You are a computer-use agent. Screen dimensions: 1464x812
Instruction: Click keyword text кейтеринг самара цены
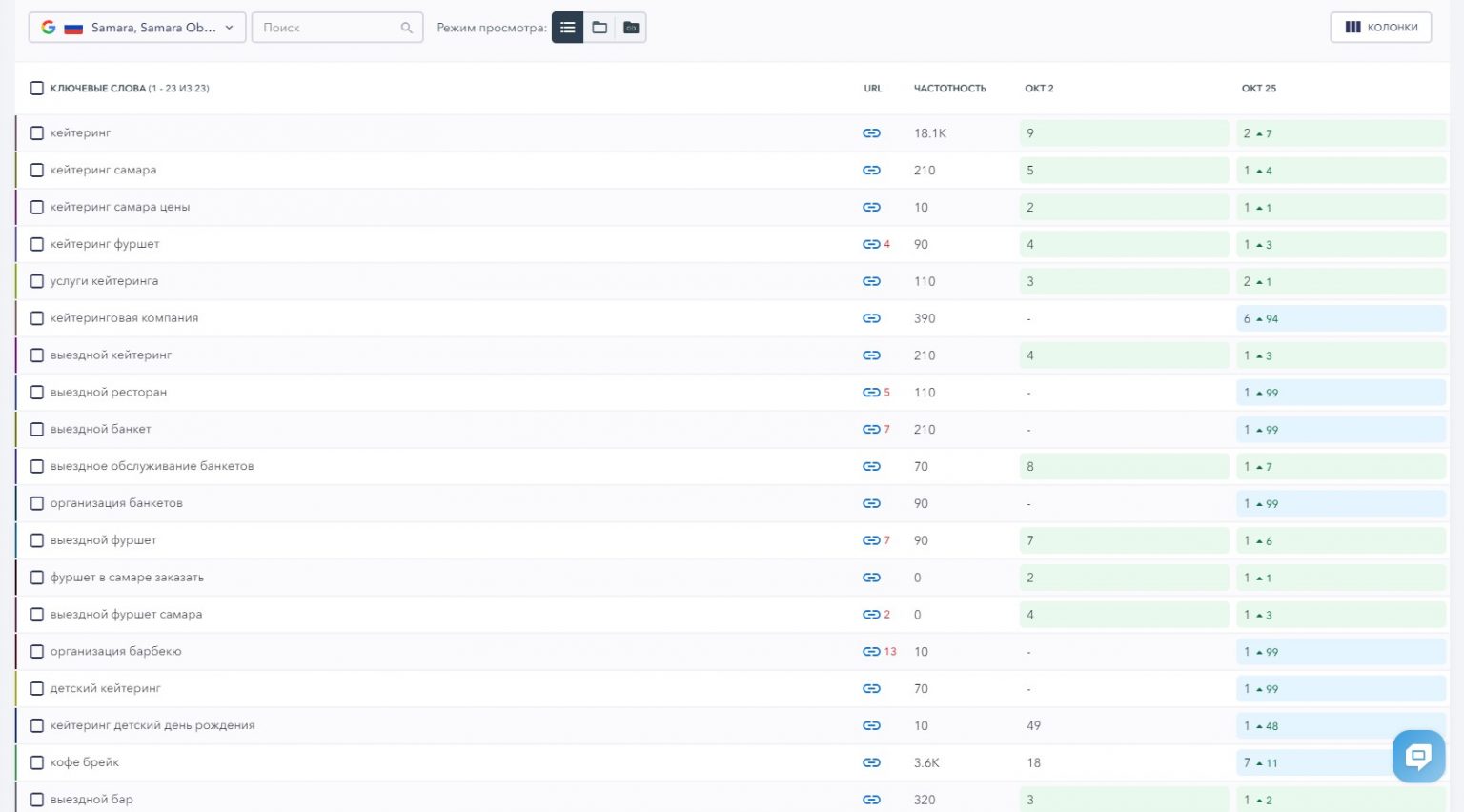[x=120, y=207]
